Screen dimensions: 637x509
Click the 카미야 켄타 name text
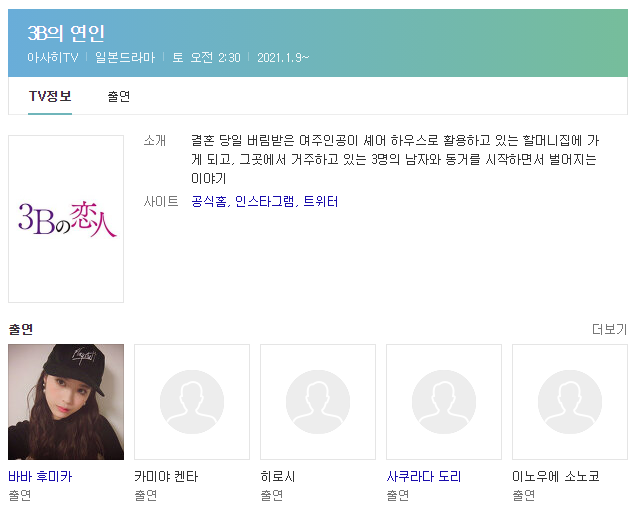[166, 476]
